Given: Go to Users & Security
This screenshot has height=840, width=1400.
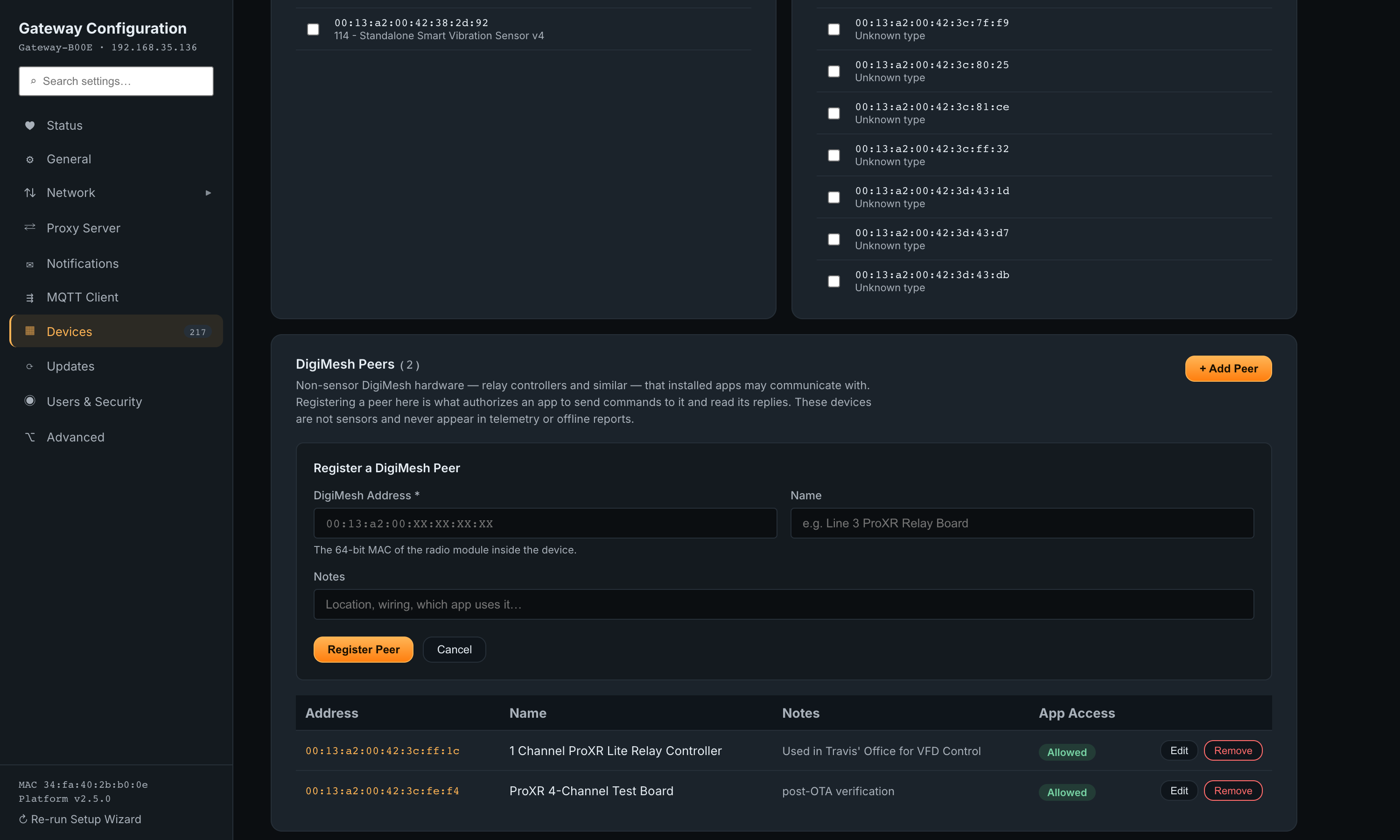Looking at the screenshot, I should click(x=116, y=402).
